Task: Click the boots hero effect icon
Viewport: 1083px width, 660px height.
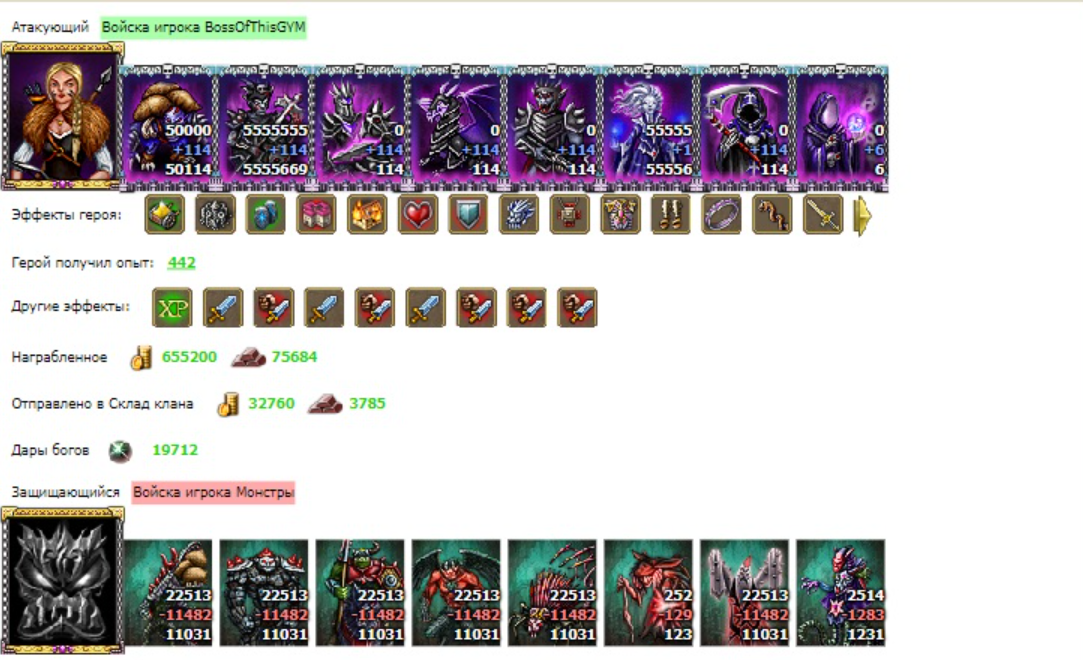Action: click(x=671, y=215)
